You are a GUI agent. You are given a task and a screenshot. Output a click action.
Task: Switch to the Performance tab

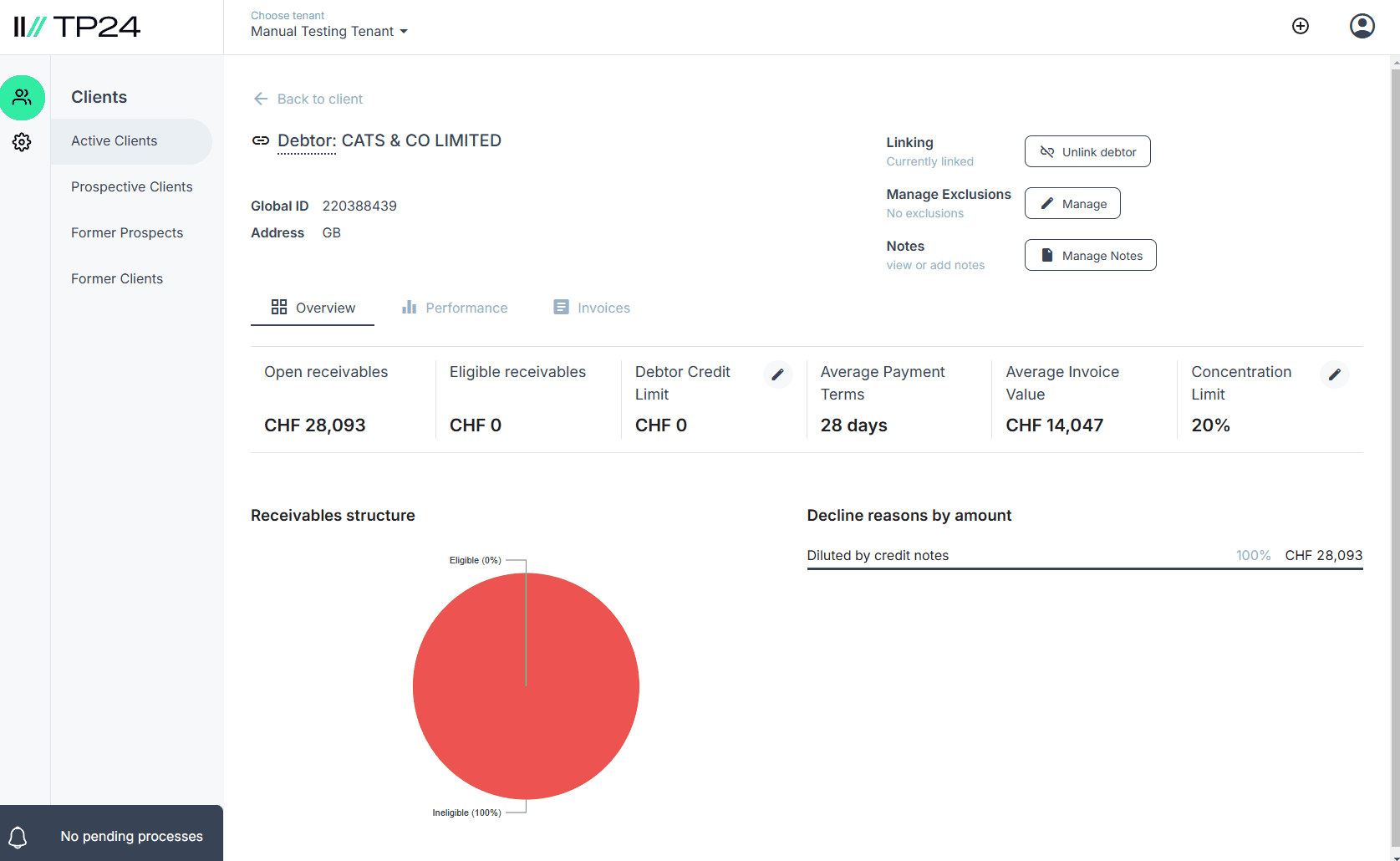tap(455, 308)
